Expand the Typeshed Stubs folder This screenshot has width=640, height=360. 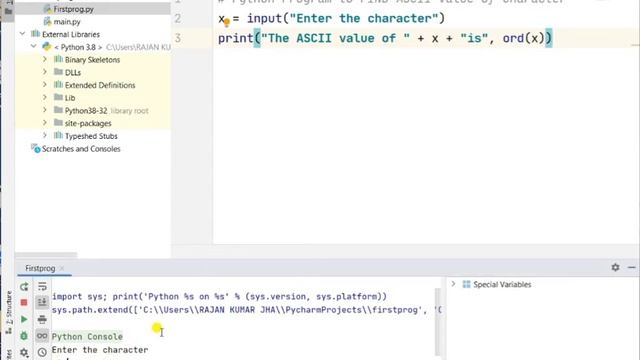[x=45, y=136]
